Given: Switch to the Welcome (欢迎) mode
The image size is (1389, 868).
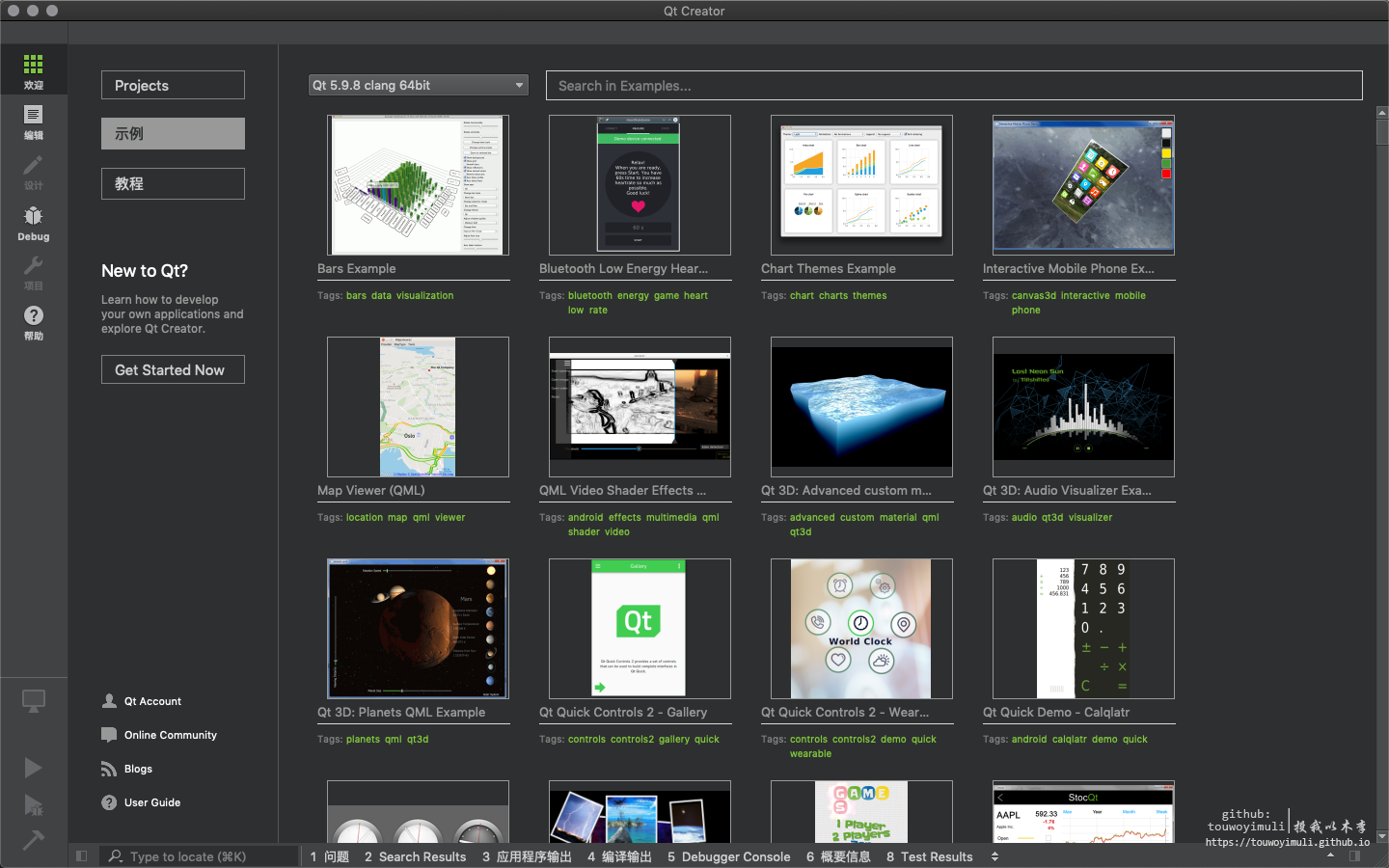Looking at the screenshot, I should (34, 69).
